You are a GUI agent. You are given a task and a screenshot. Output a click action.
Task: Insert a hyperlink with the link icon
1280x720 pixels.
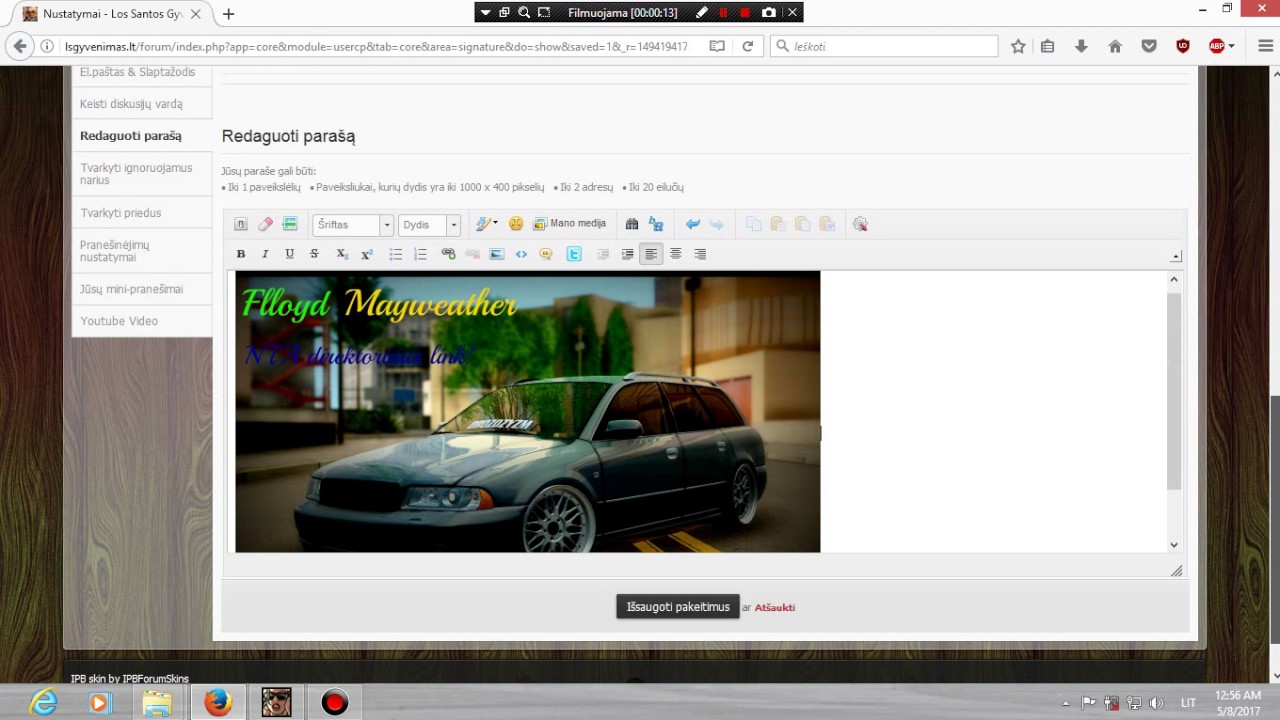pos(448,254)
